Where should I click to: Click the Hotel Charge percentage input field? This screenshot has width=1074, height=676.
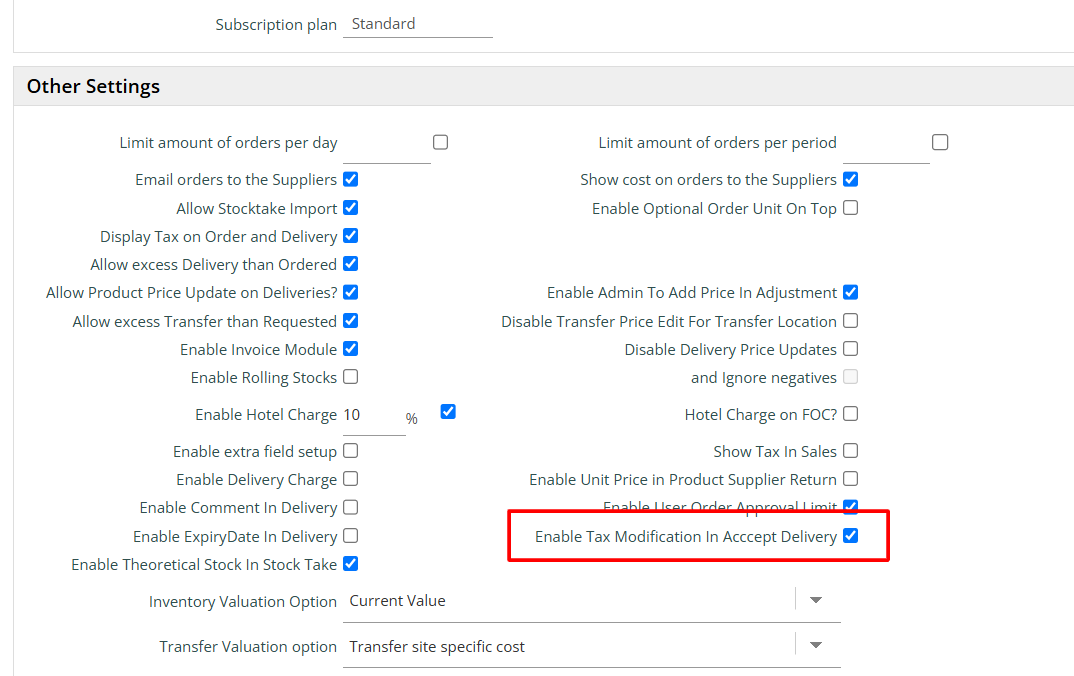point(373,416)
